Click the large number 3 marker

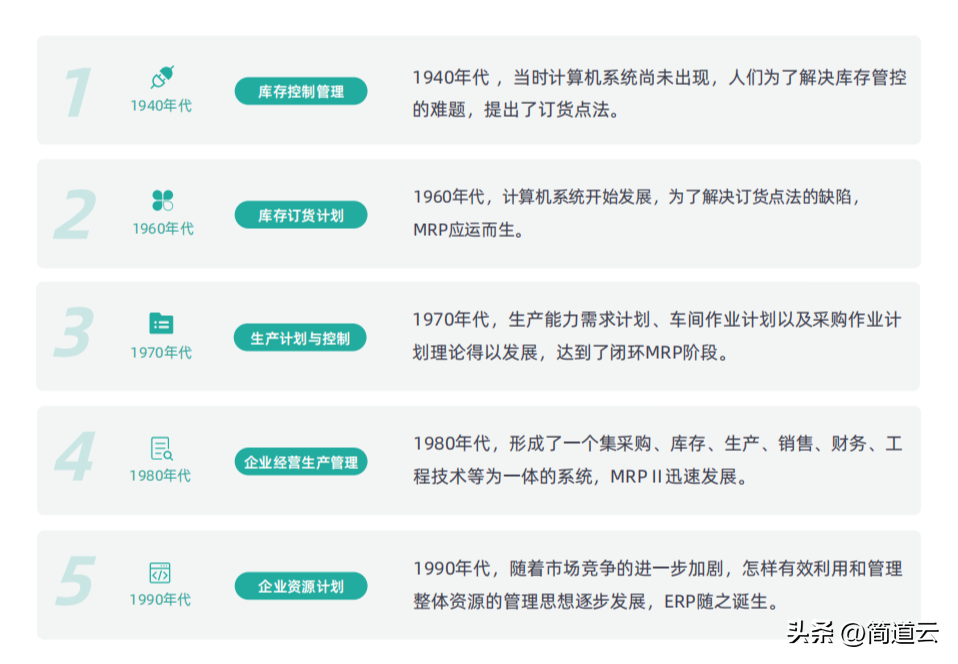pos(74,334)
